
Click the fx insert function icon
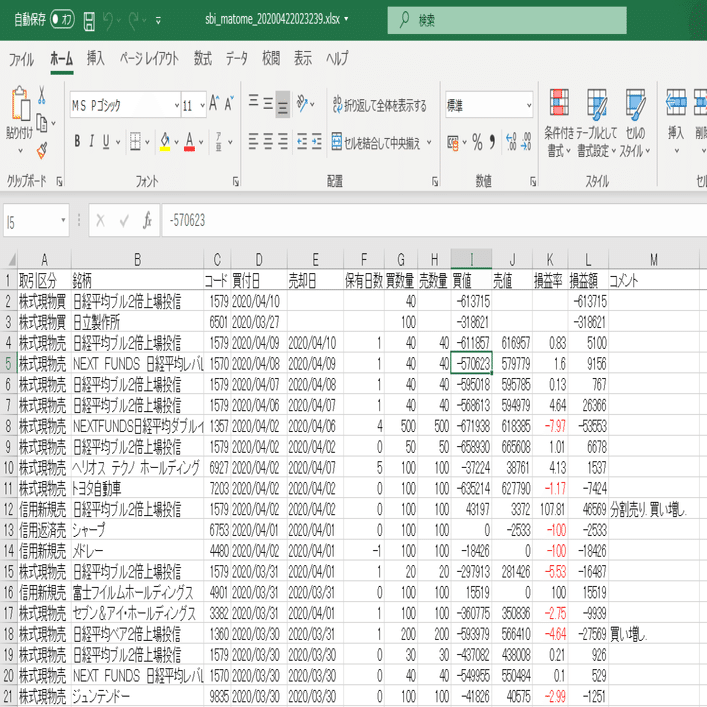coord(147,220)
